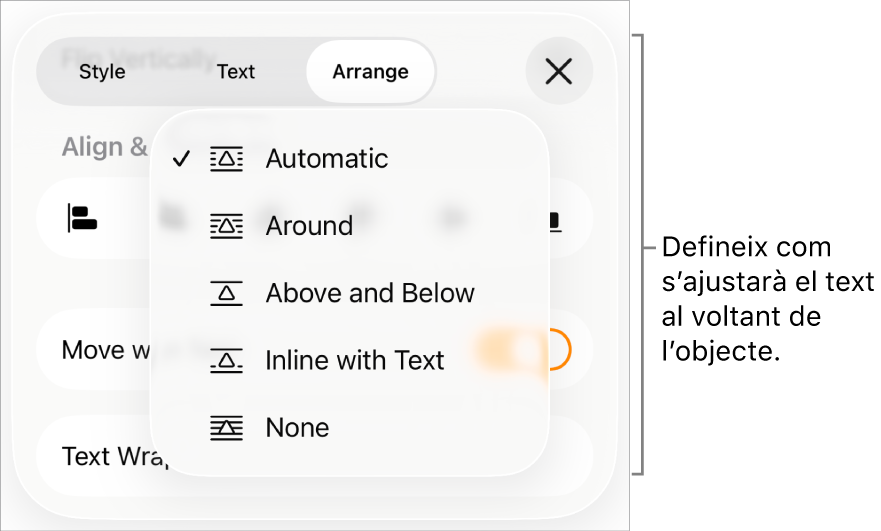Click the Around wrap icon
Screen dimensions: 881x531
pyautogui.click(x=226, y=226)
